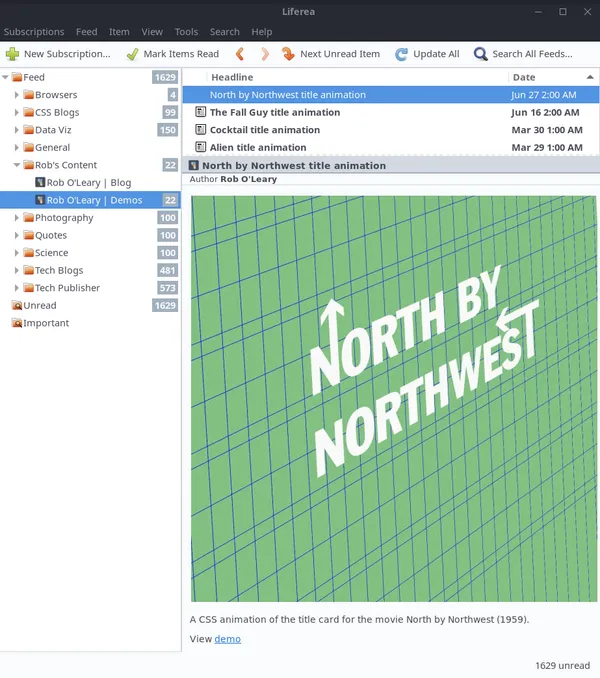The height and width of the screenshot is (678, 600).
Task: Select 'Alien title animation' item
Action: click(391, 147)
